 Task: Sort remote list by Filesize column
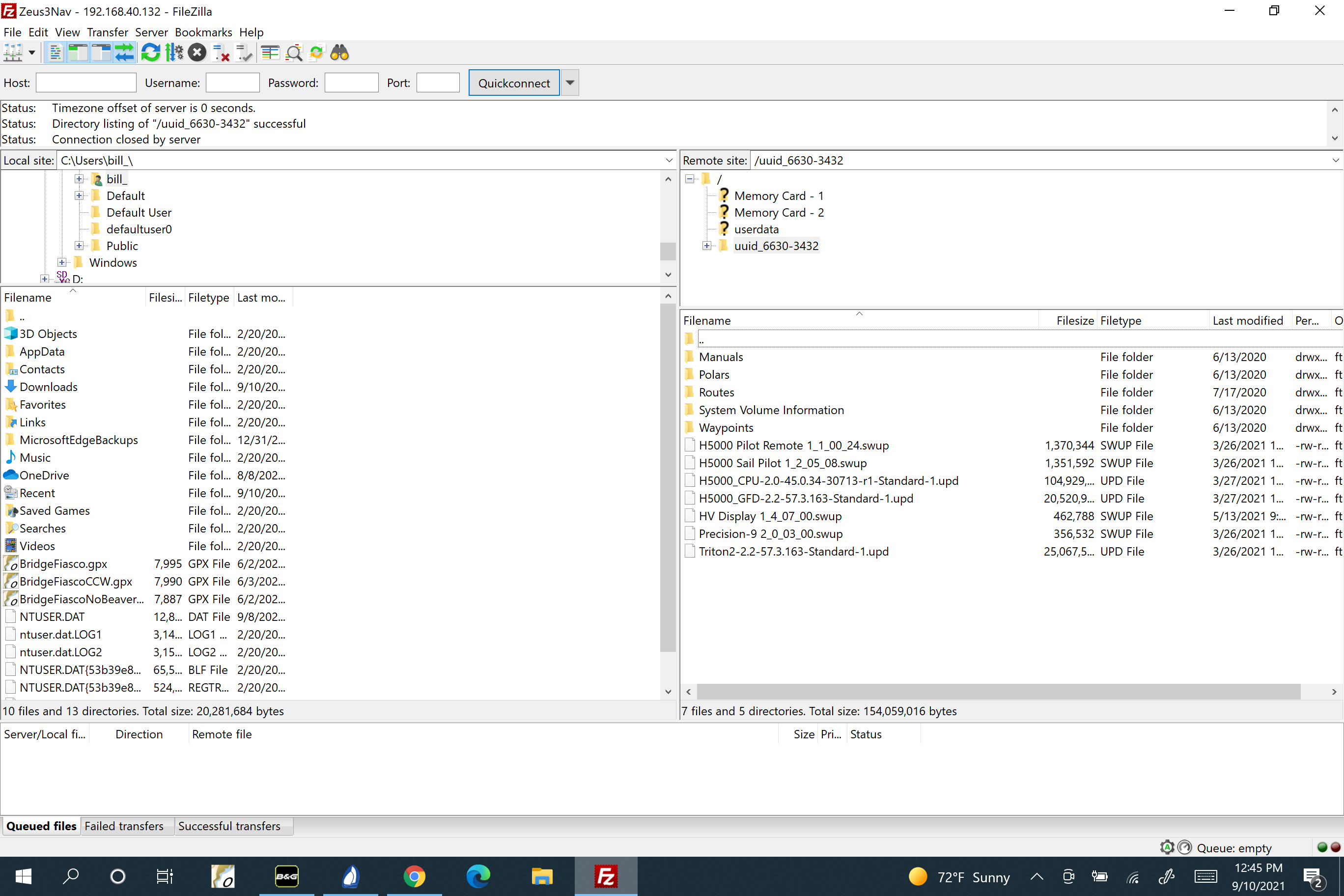(1067, 321)
